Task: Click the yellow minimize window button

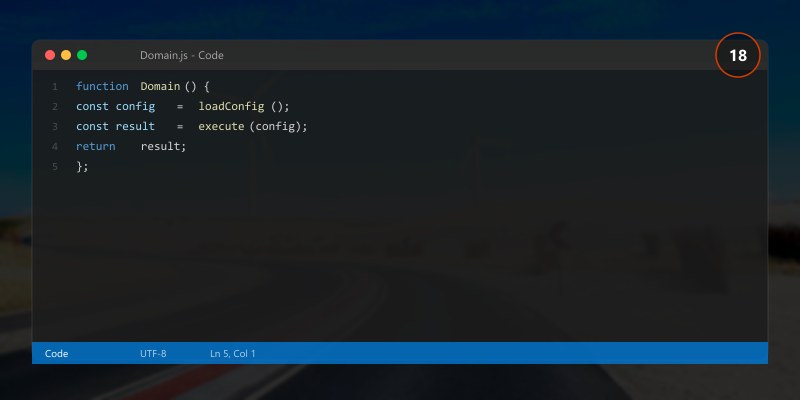Action: (x=66, y=55)
